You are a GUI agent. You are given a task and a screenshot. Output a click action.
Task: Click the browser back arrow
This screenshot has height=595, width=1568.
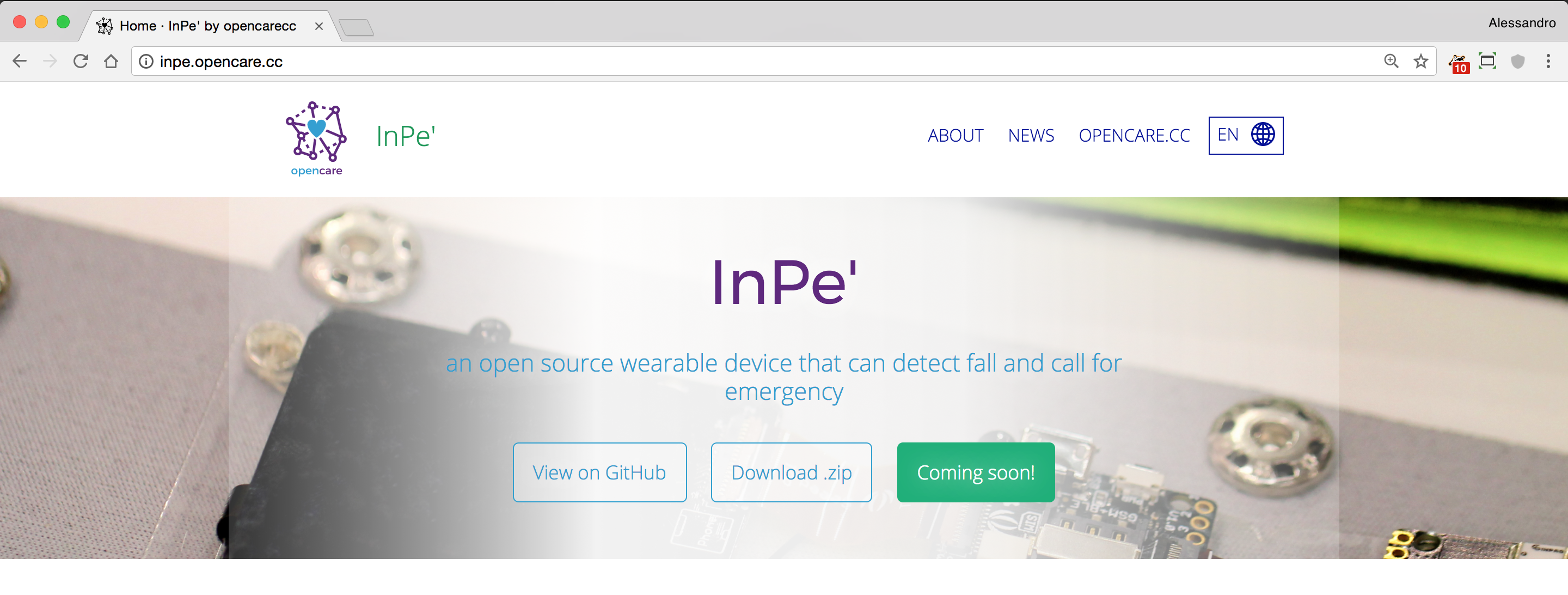click(x=20, y=62)
